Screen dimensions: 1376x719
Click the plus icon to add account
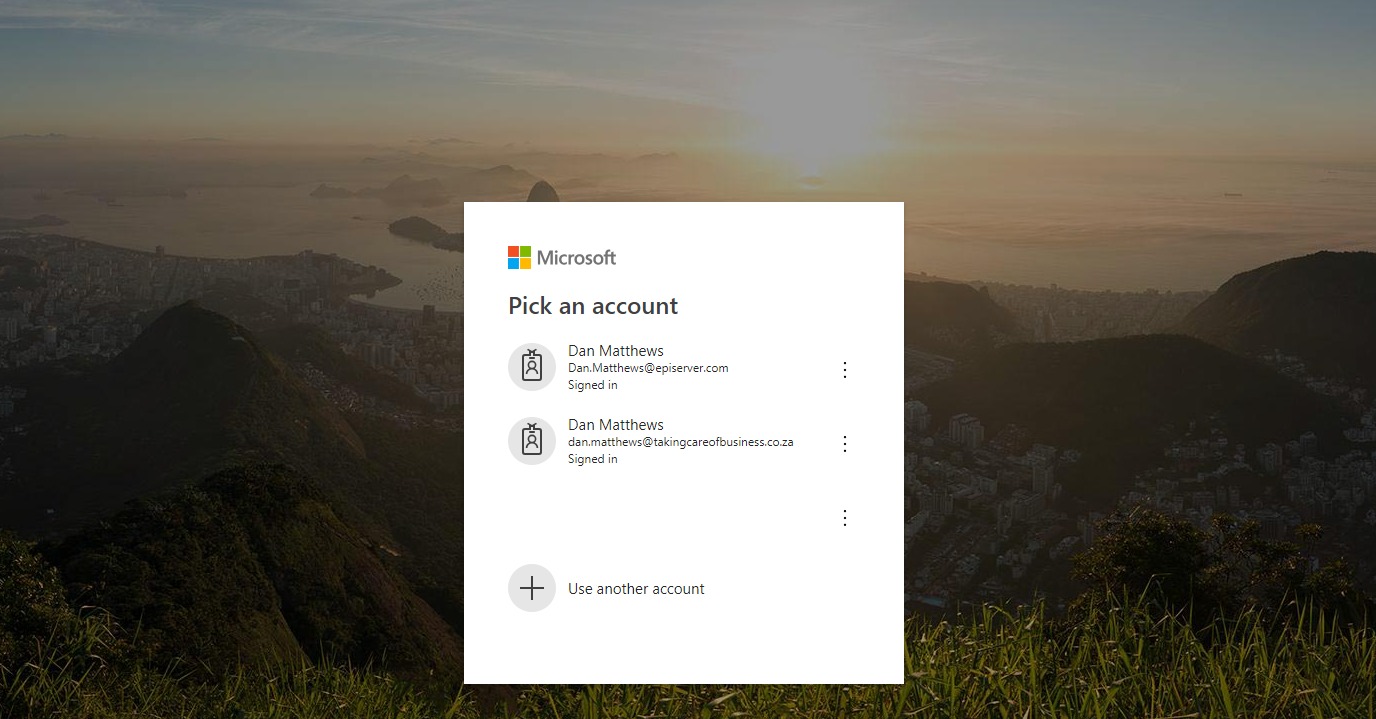tap(532, 588)
